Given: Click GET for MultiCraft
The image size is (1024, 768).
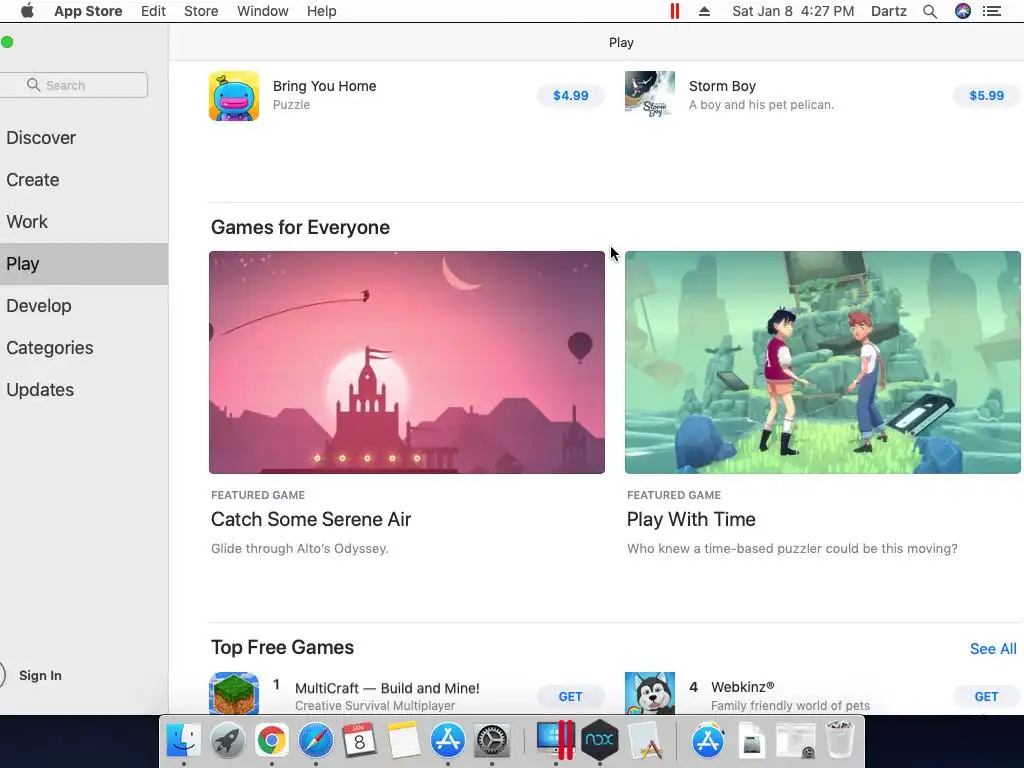Looking at the screenshot, I should (x=570, y=697).
